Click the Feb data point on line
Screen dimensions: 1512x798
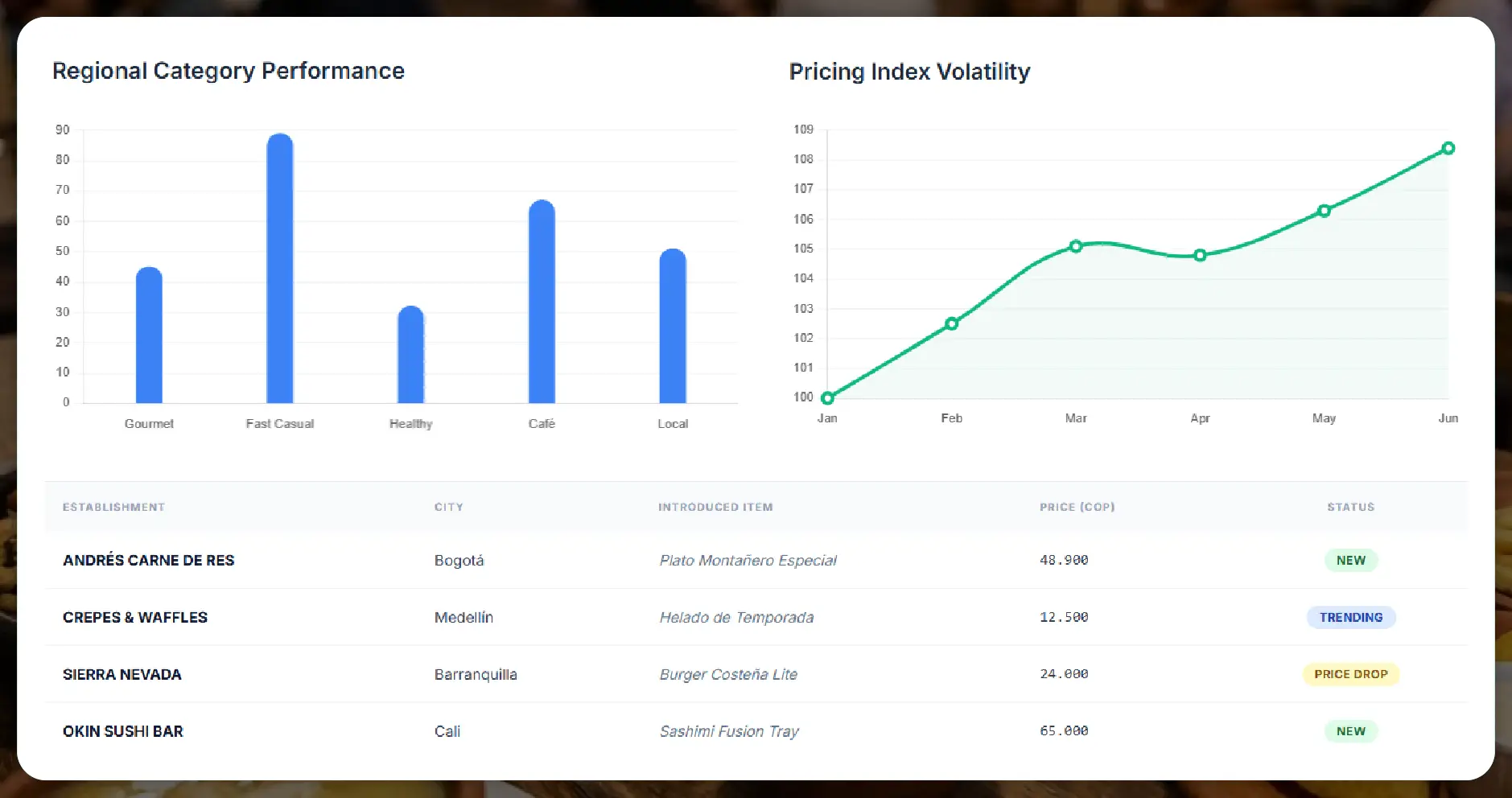pyautogui.click(x=951, y=323)
